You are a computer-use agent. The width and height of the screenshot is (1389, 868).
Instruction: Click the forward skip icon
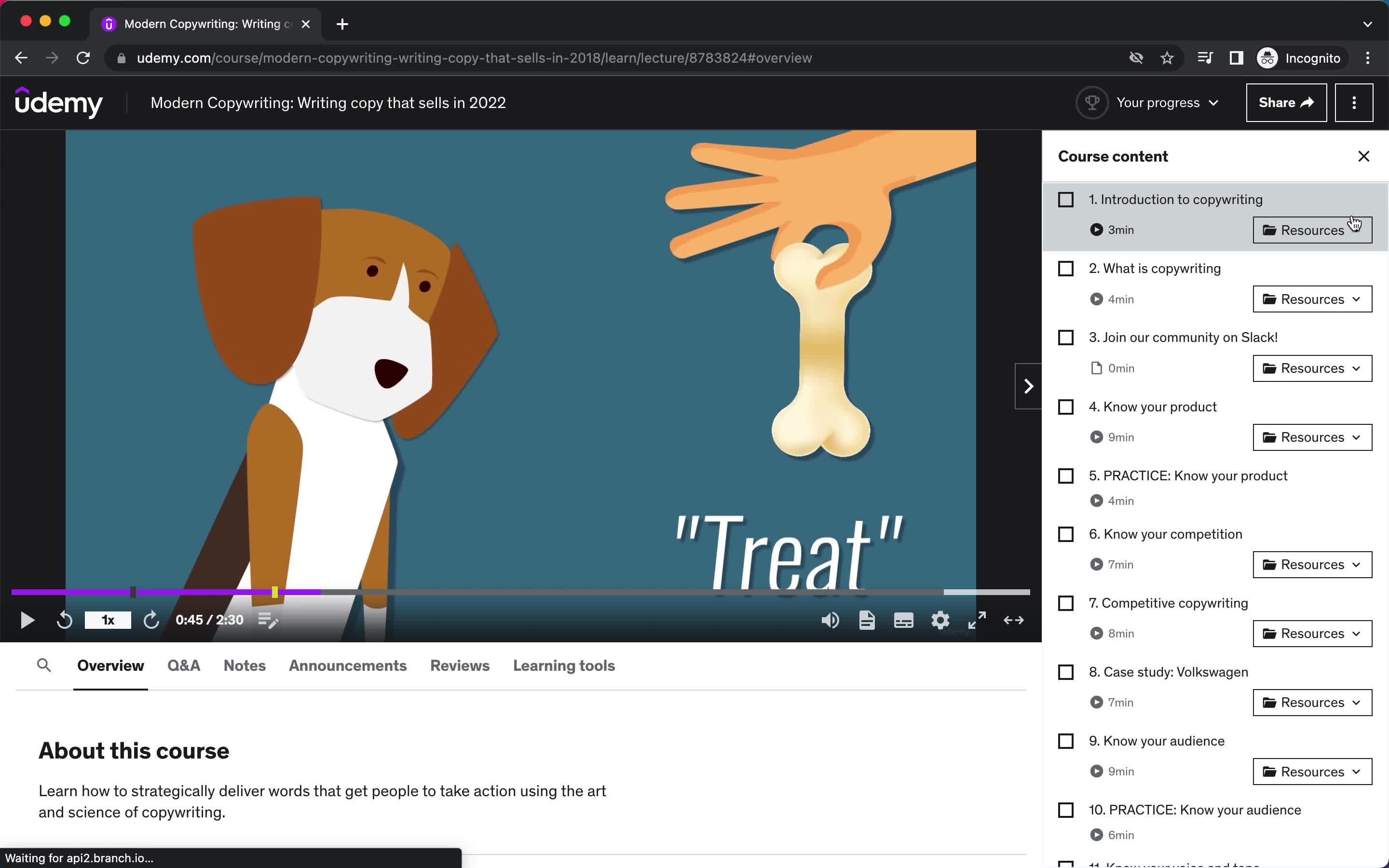pos(152,620)
